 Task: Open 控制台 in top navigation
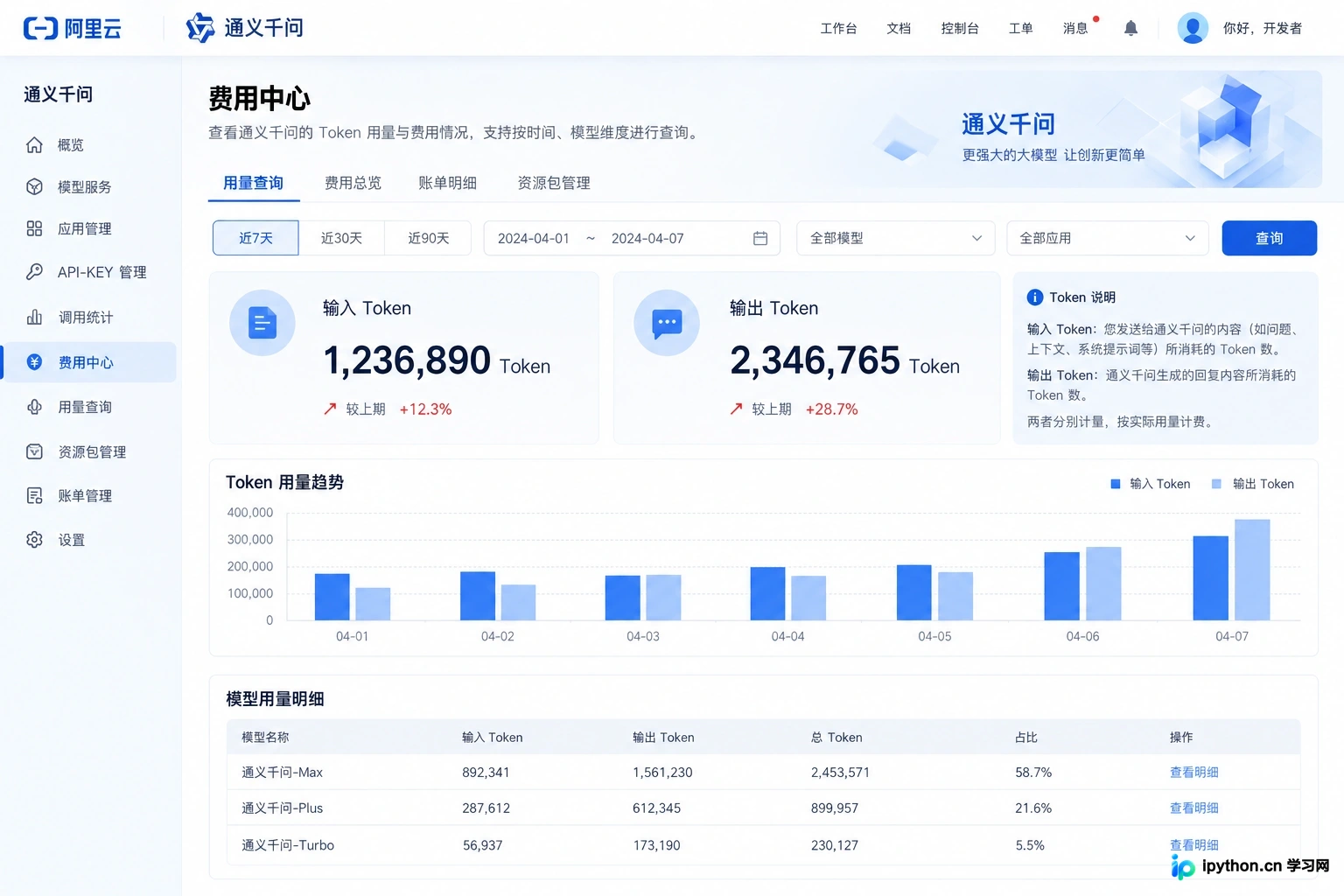coord(960,28)
